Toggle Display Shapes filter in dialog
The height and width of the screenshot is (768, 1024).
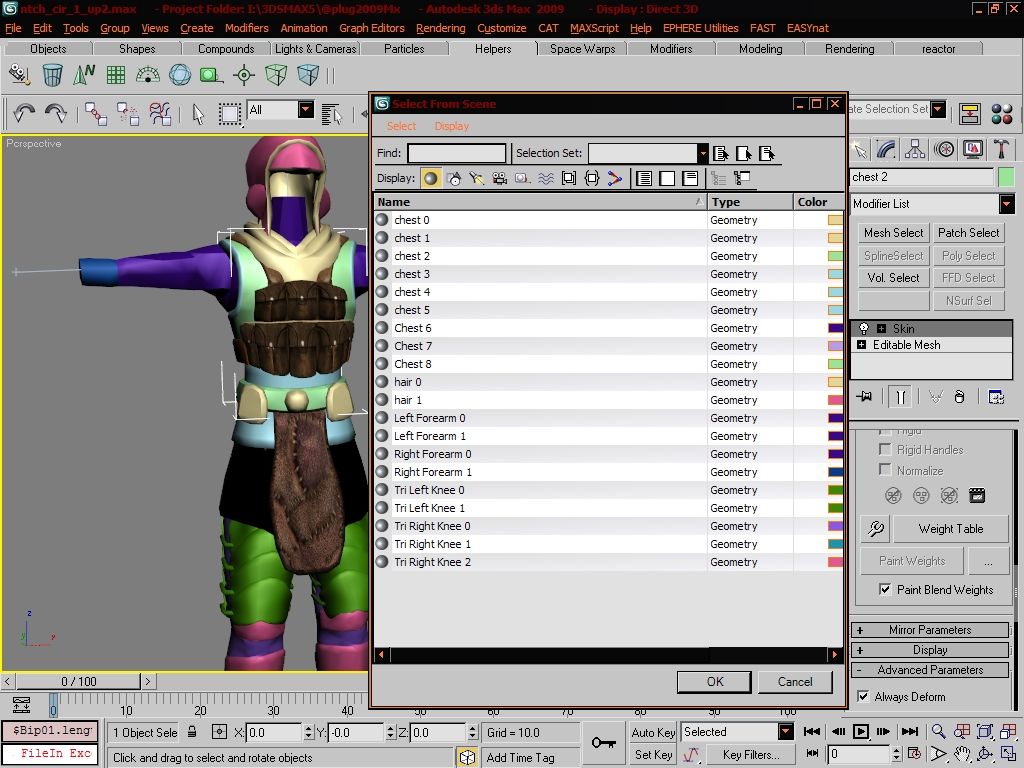[454, 178]
